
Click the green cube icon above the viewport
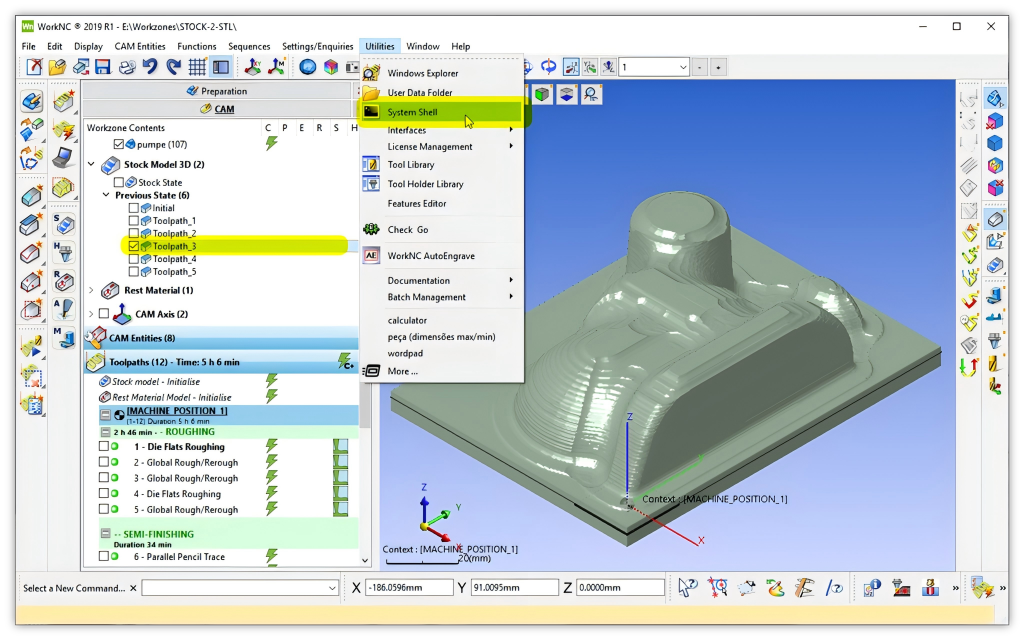coord(542,95)
